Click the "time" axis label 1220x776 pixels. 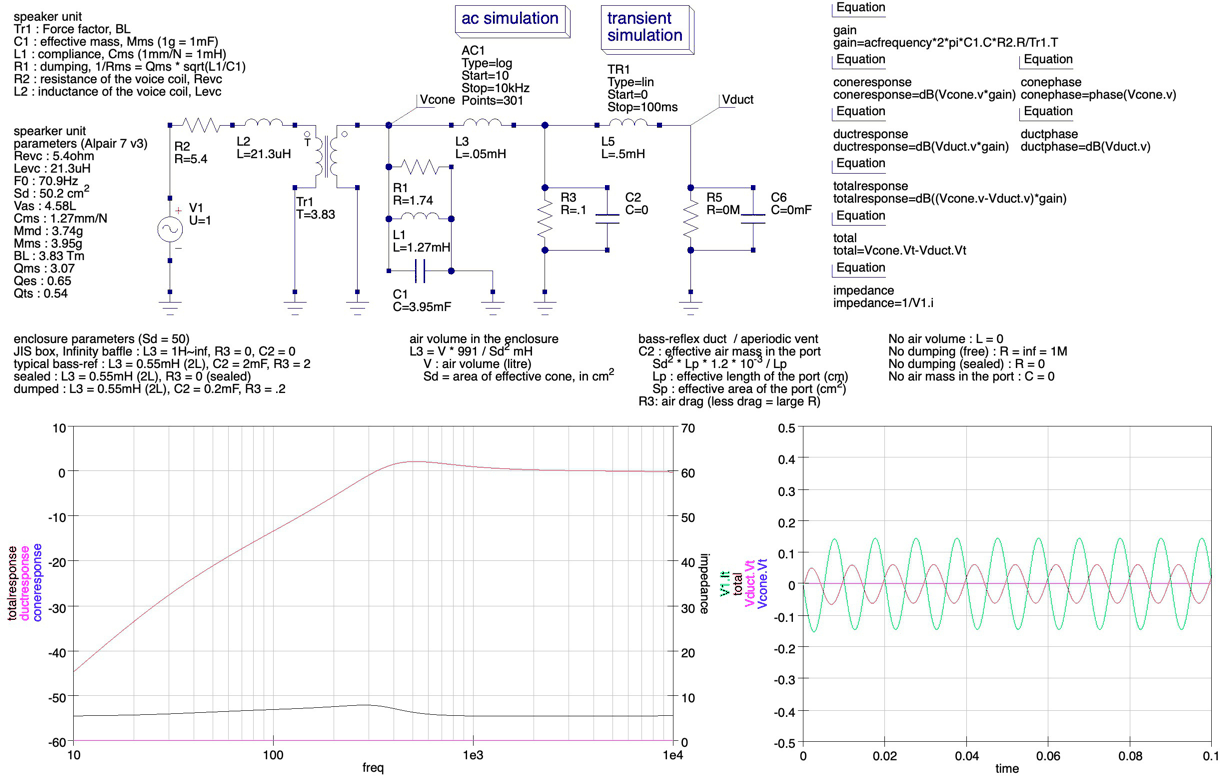pos(1006,768)
